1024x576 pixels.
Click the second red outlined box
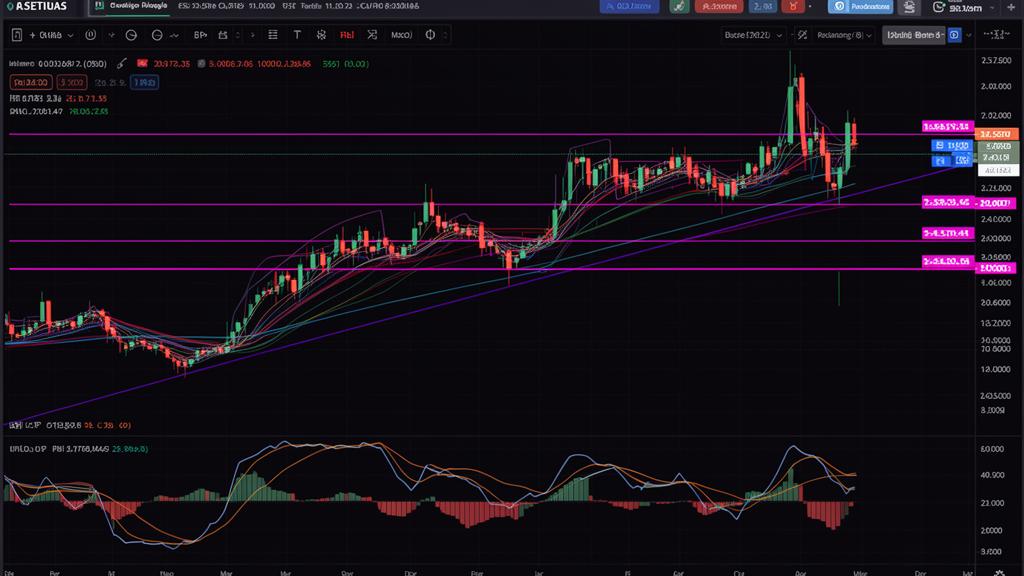(72, 82)
